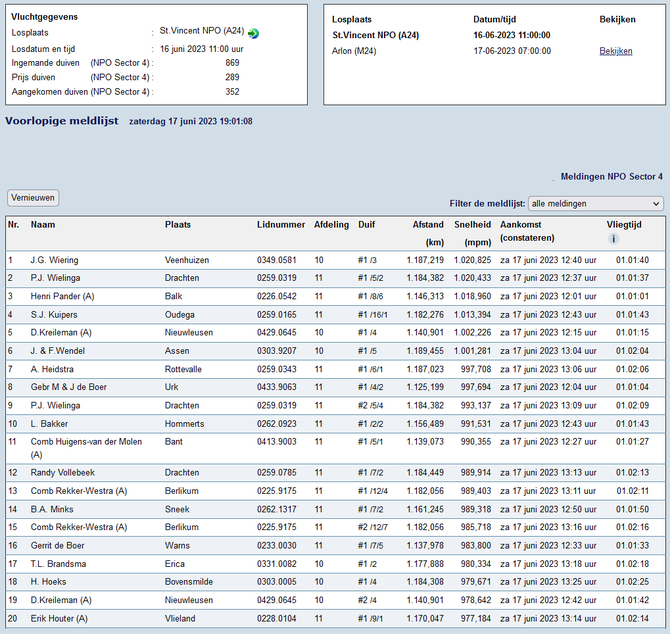Click Randy Vollebeek name
The width and height of the screenshot is (670, 634).
[x=62, y=473]
